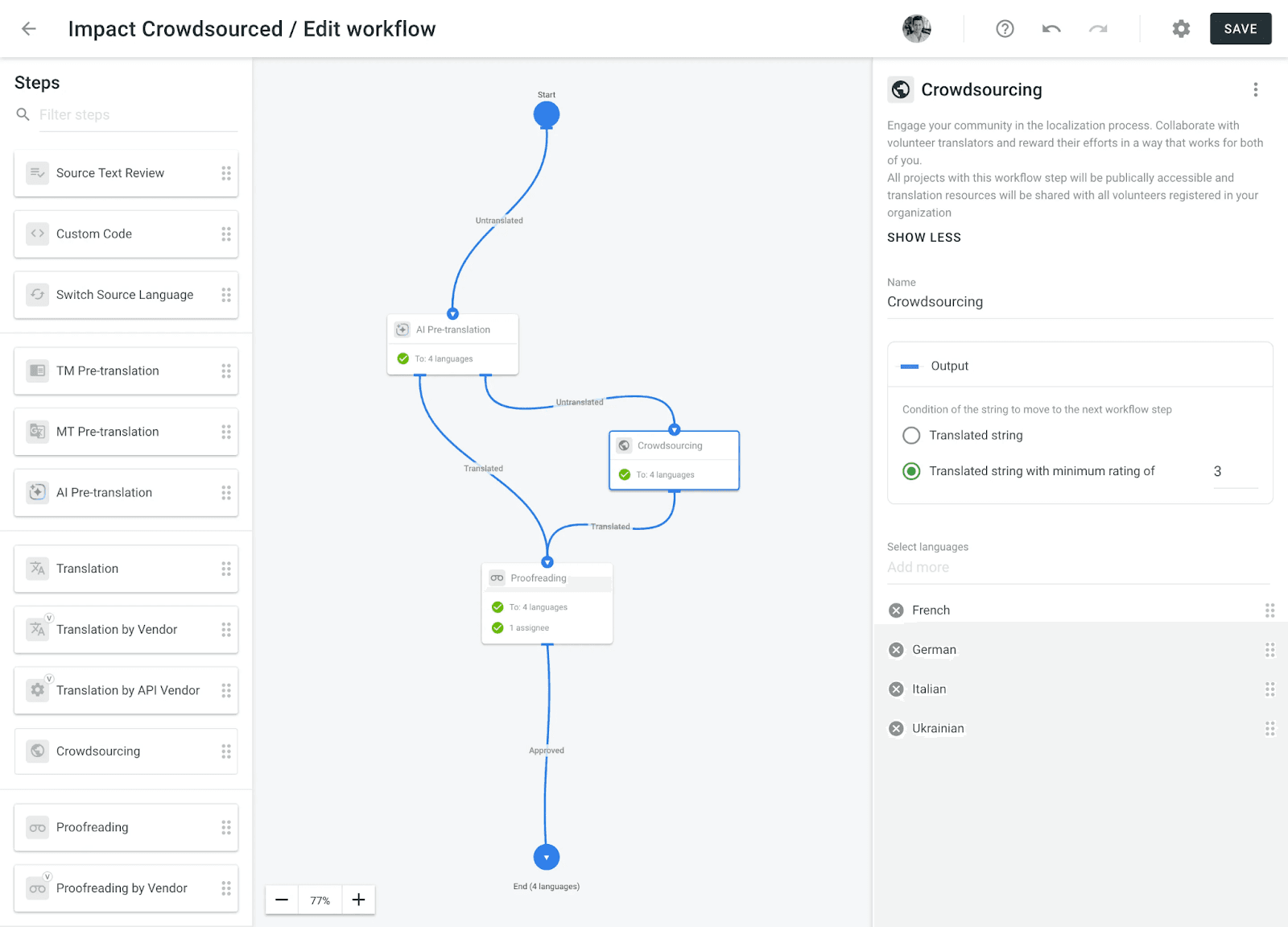This screenshot has height=927, width=1288.
Task: Select Translated string with minimum rating option
Action: [911, 471]
